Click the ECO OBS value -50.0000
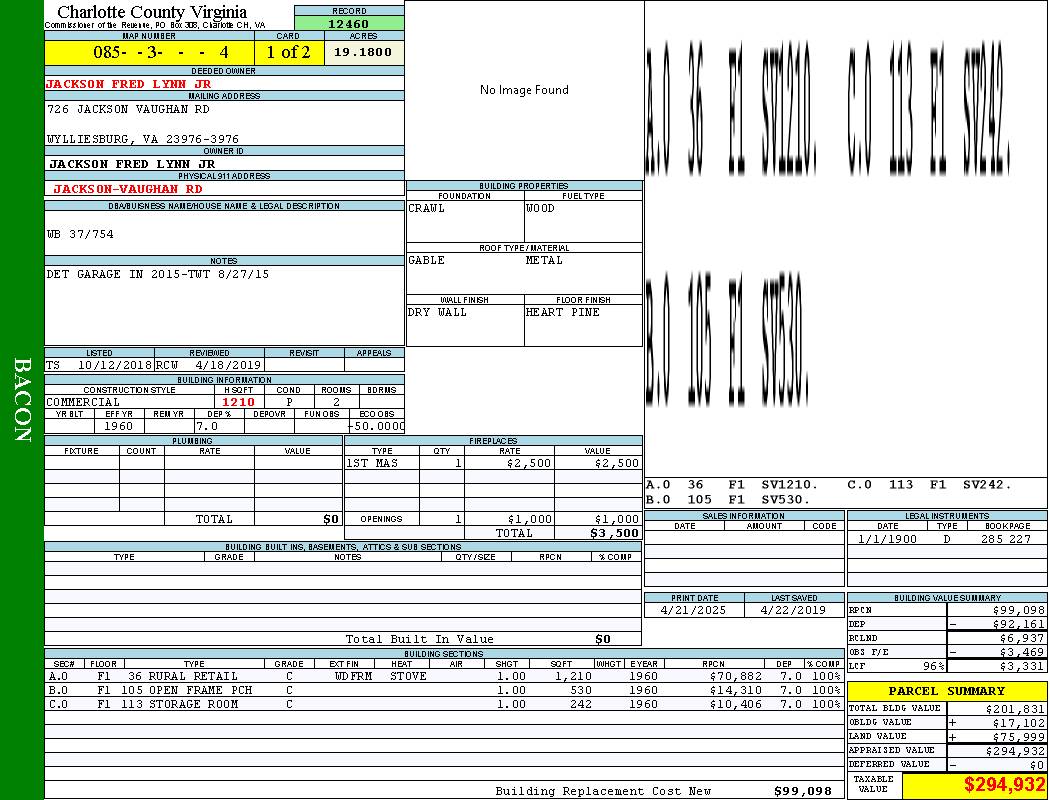Screen dimensions: 1050x800 376,426
